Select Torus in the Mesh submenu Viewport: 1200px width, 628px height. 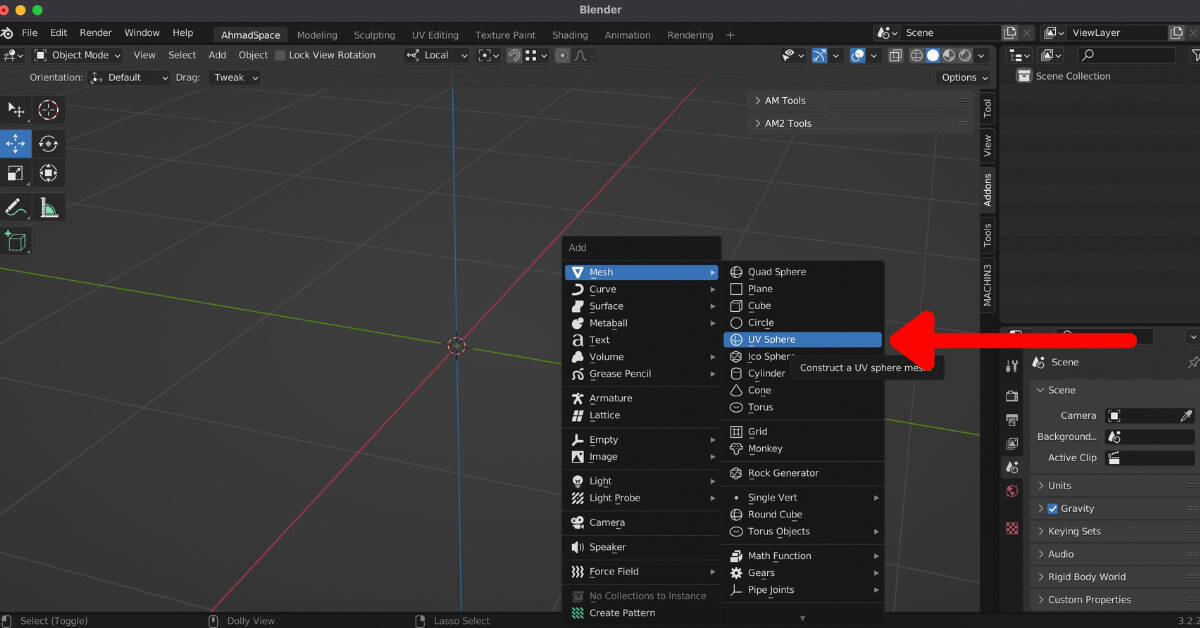pyautogui.click(x=803, y=407)
